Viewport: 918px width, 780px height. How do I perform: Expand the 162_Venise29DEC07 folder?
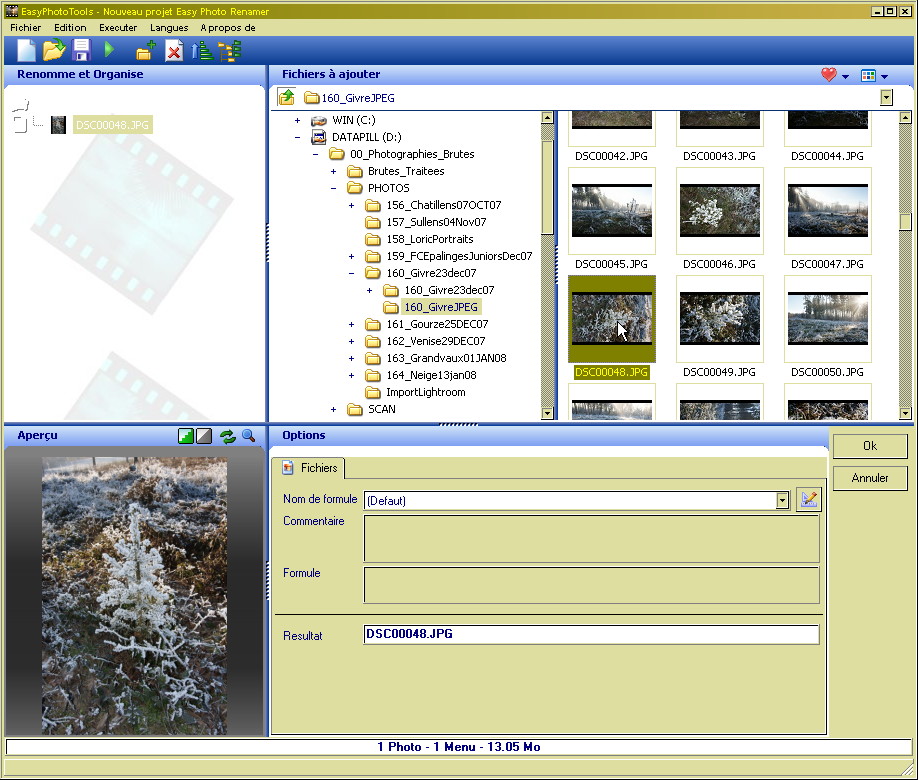click(351, 341)
